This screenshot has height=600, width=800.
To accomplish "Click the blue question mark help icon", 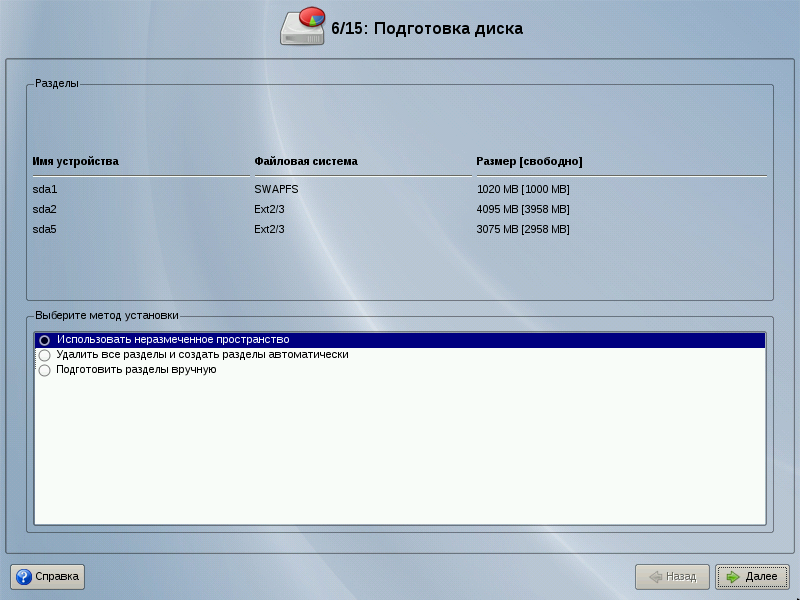I will tap(23, 577).
